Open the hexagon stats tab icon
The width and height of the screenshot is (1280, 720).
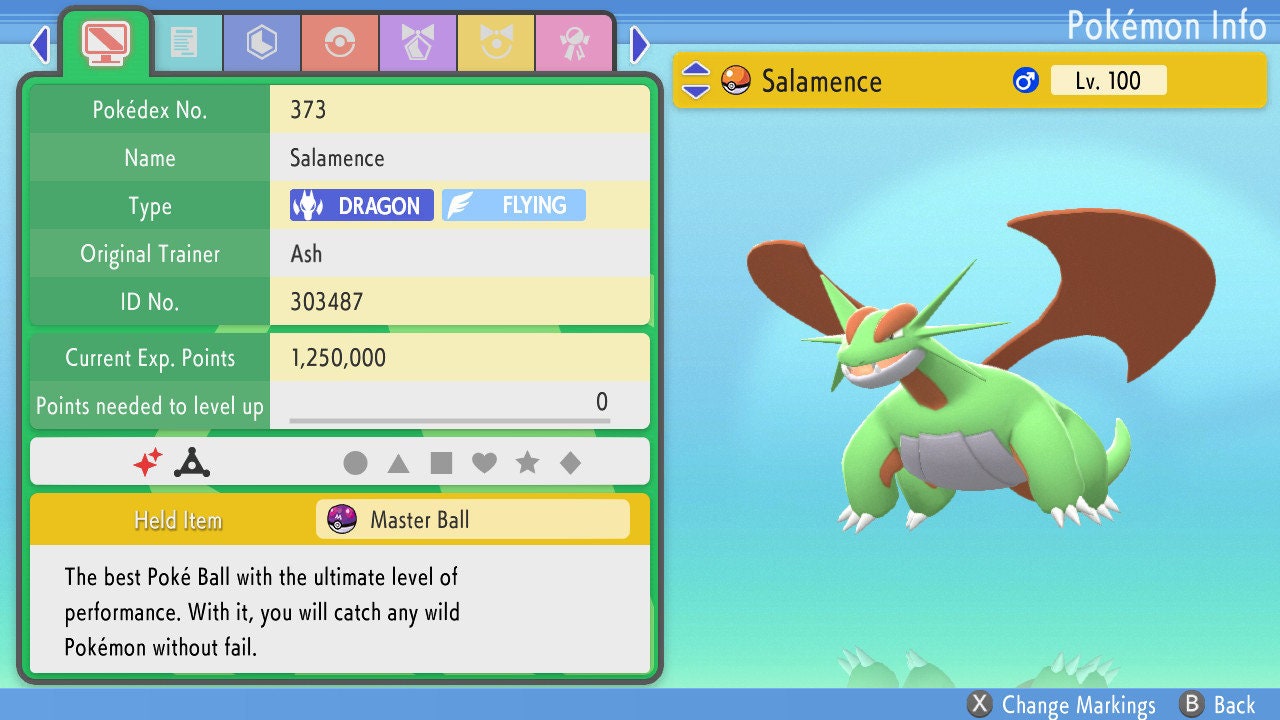pyautogui.click(x=261, y=42)
